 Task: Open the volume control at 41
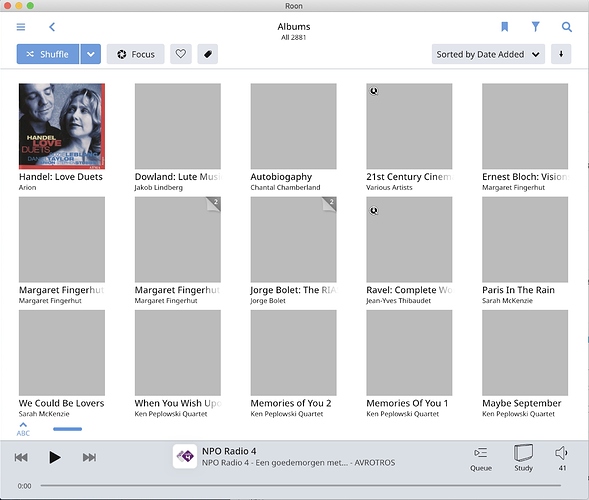click(562, 458)
